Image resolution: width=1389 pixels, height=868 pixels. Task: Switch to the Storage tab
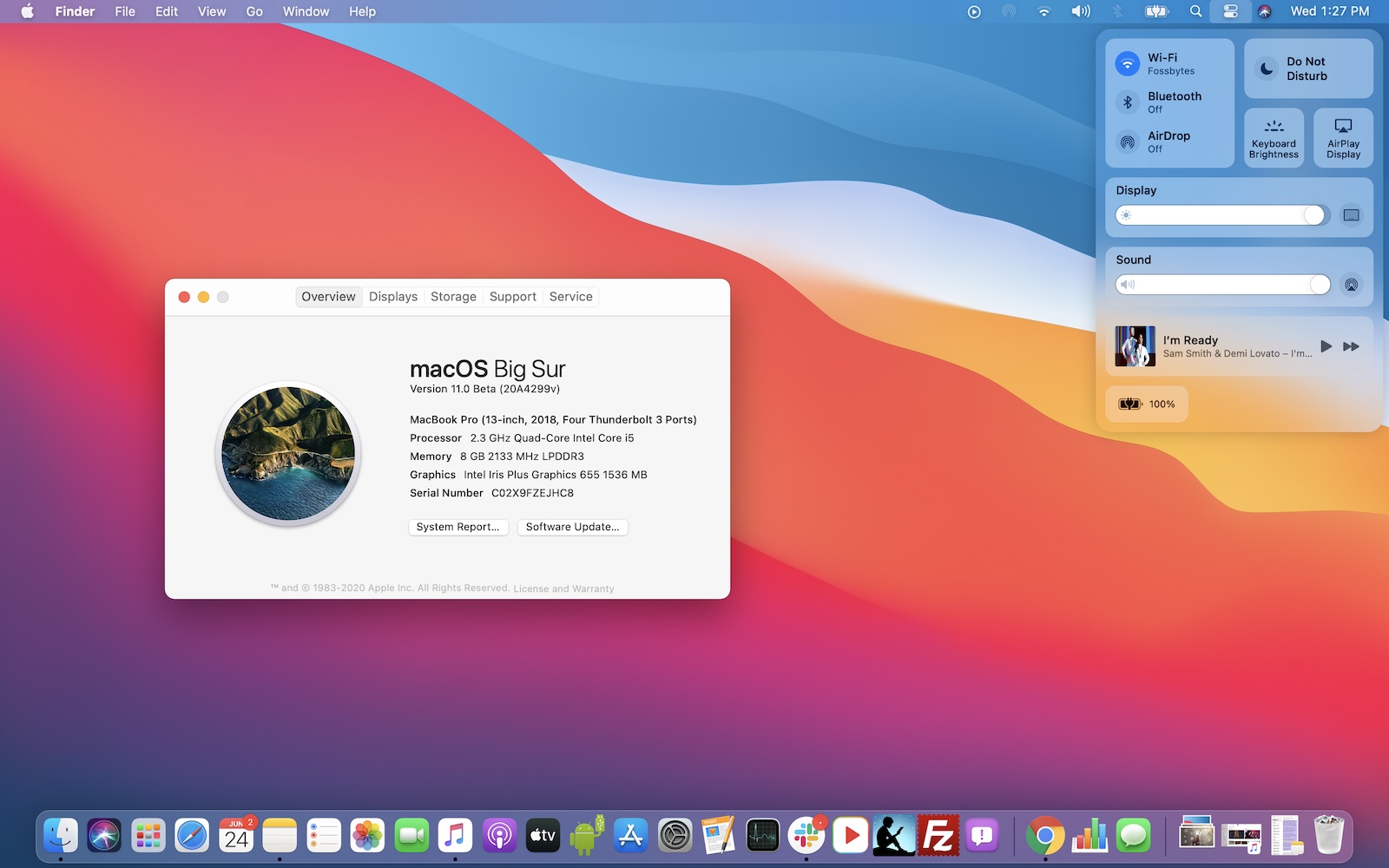click(453, 297)
